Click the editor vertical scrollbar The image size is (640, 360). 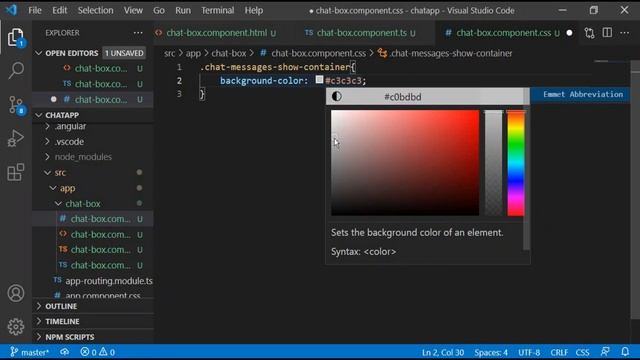635,190
